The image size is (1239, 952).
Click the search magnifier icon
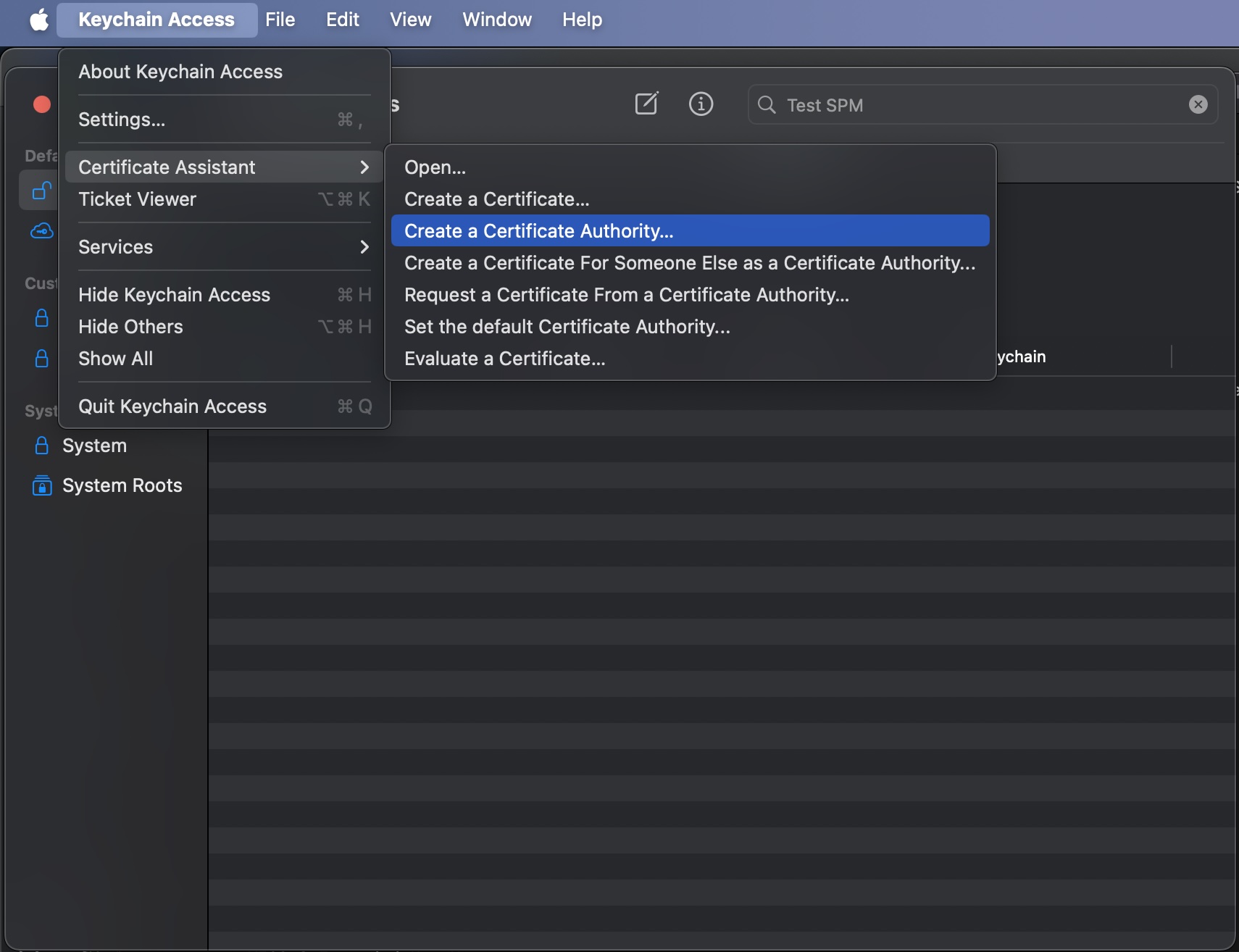[767, 105]
